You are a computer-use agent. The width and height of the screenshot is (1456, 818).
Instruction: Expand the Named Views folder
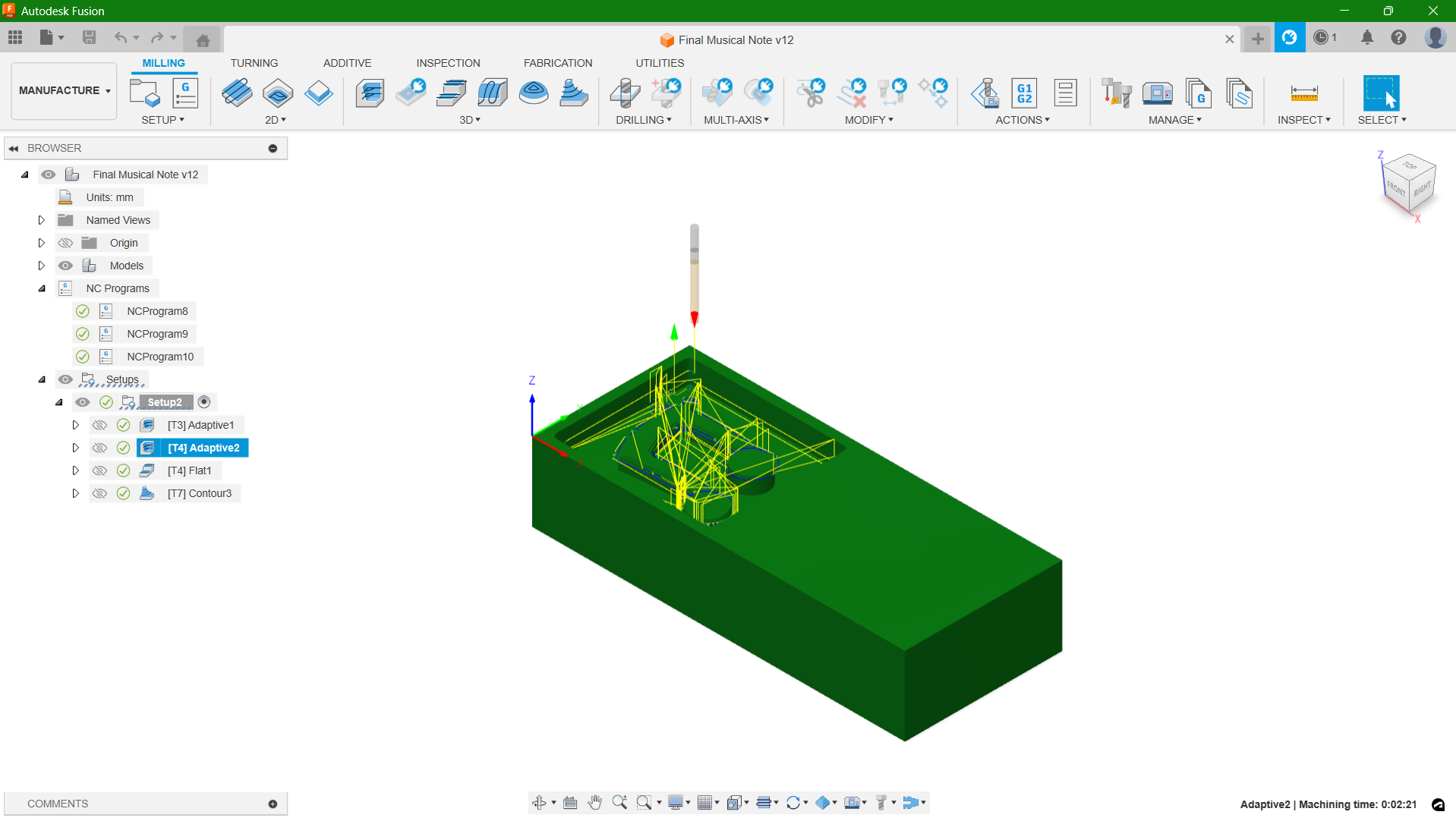[42, 220]
